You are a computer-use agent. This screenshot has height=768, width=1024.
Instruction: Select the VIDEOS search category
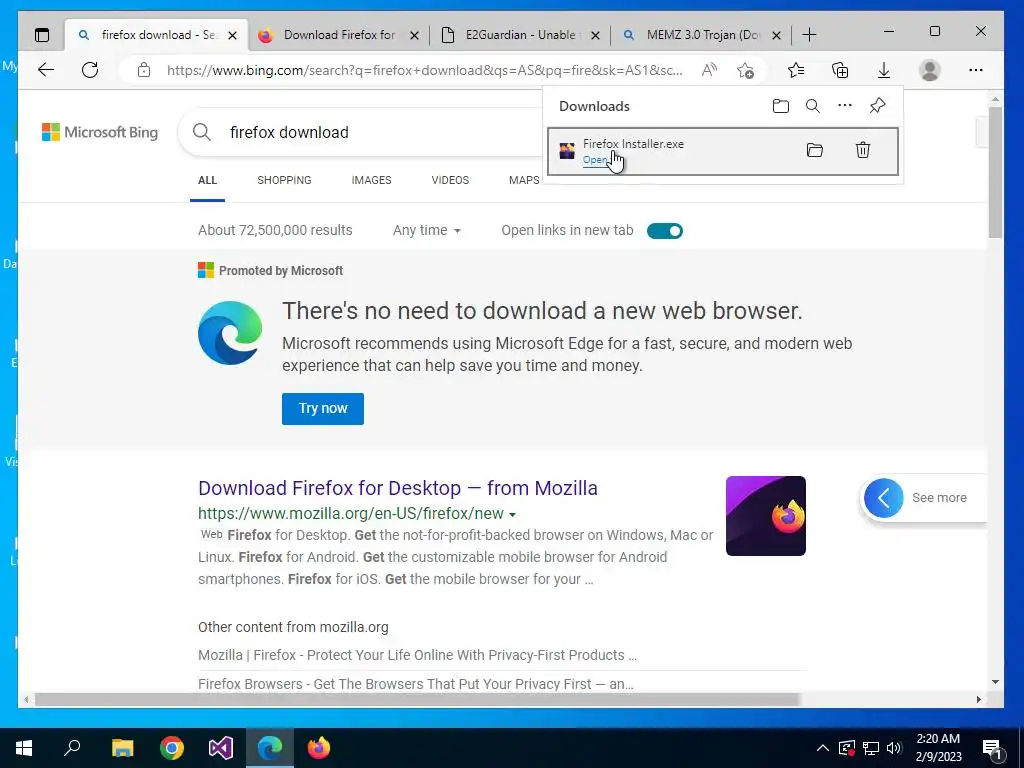450,180
